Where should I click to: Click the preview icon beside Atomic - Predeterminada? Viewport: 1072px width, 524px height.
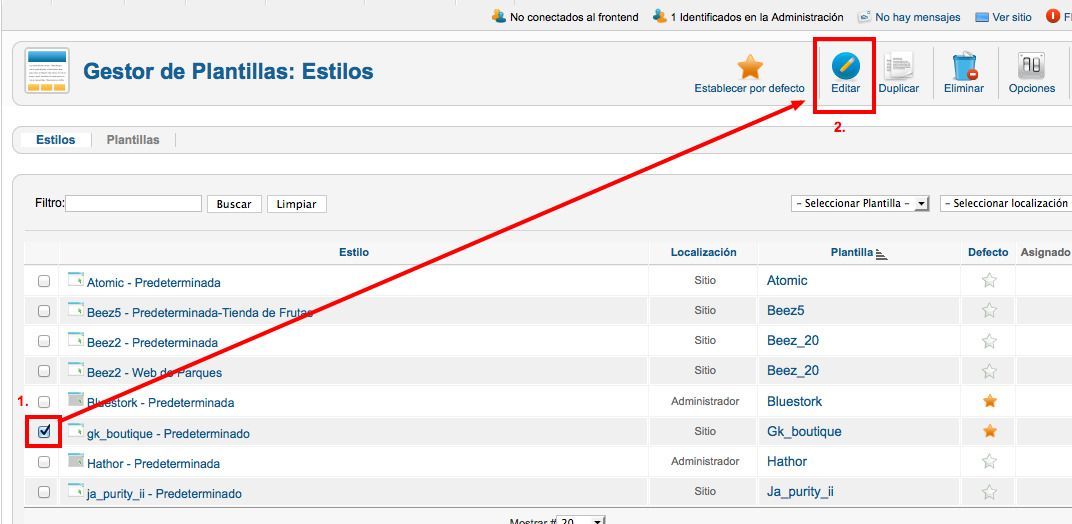[x=76, y=279]
